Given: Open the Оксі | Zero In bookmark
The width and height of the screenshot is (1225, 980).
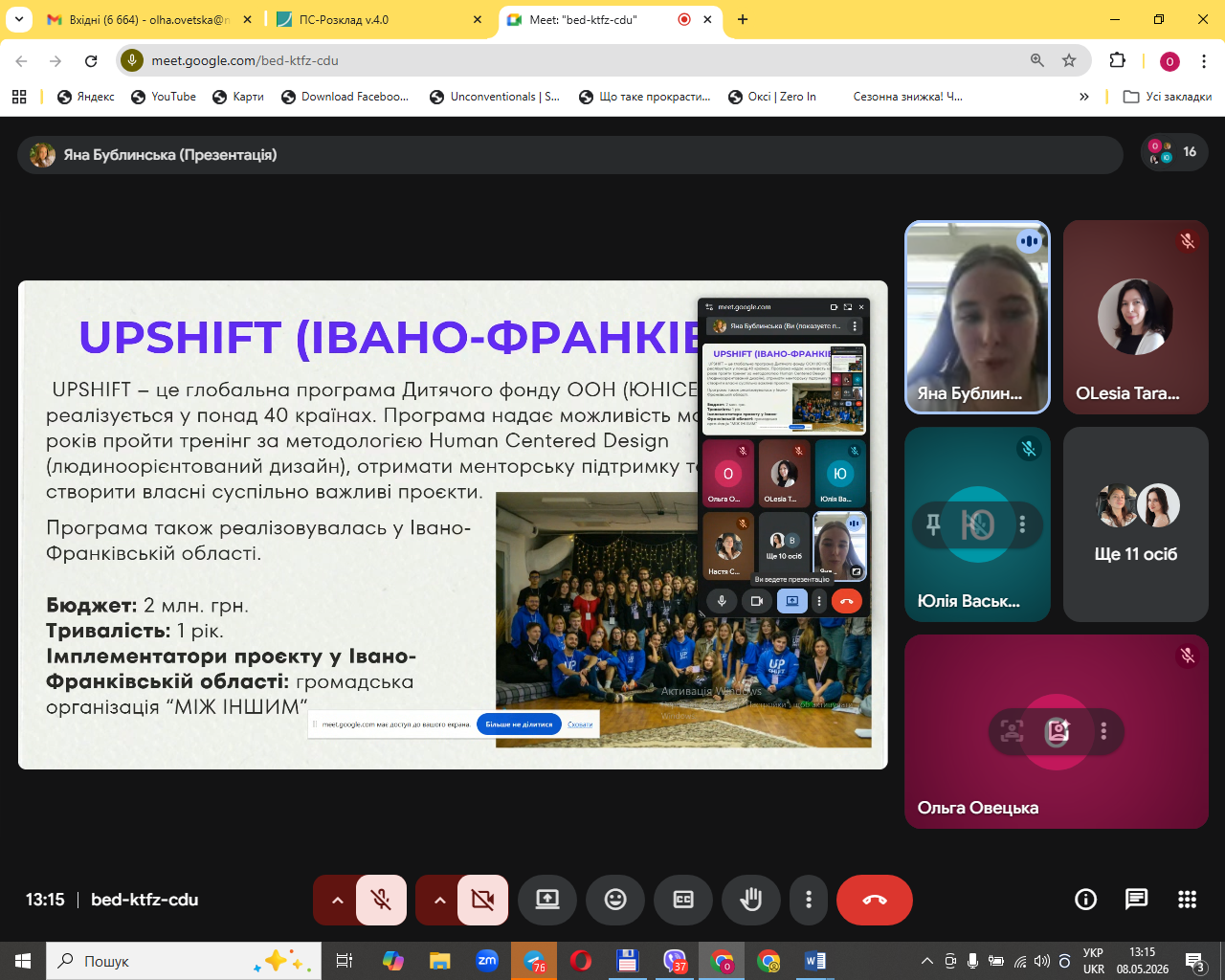Looking at the screenshot, I should (772, 97).
